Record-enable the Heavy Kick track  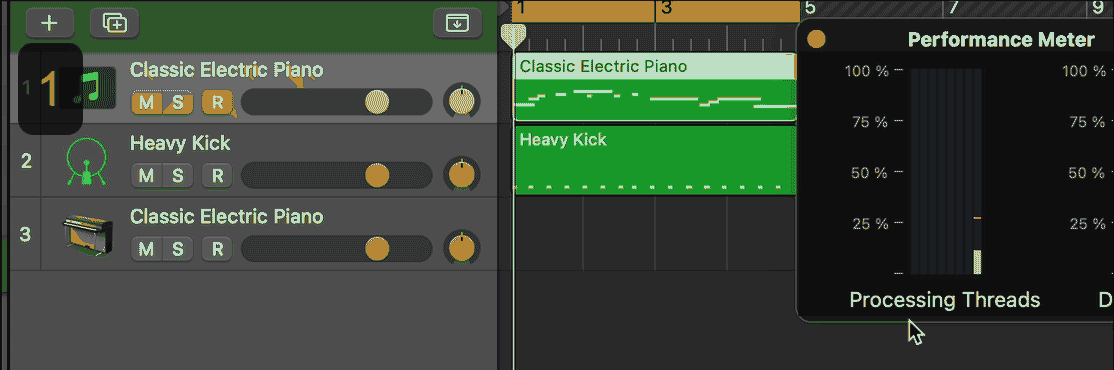click(x=217, y=175)
